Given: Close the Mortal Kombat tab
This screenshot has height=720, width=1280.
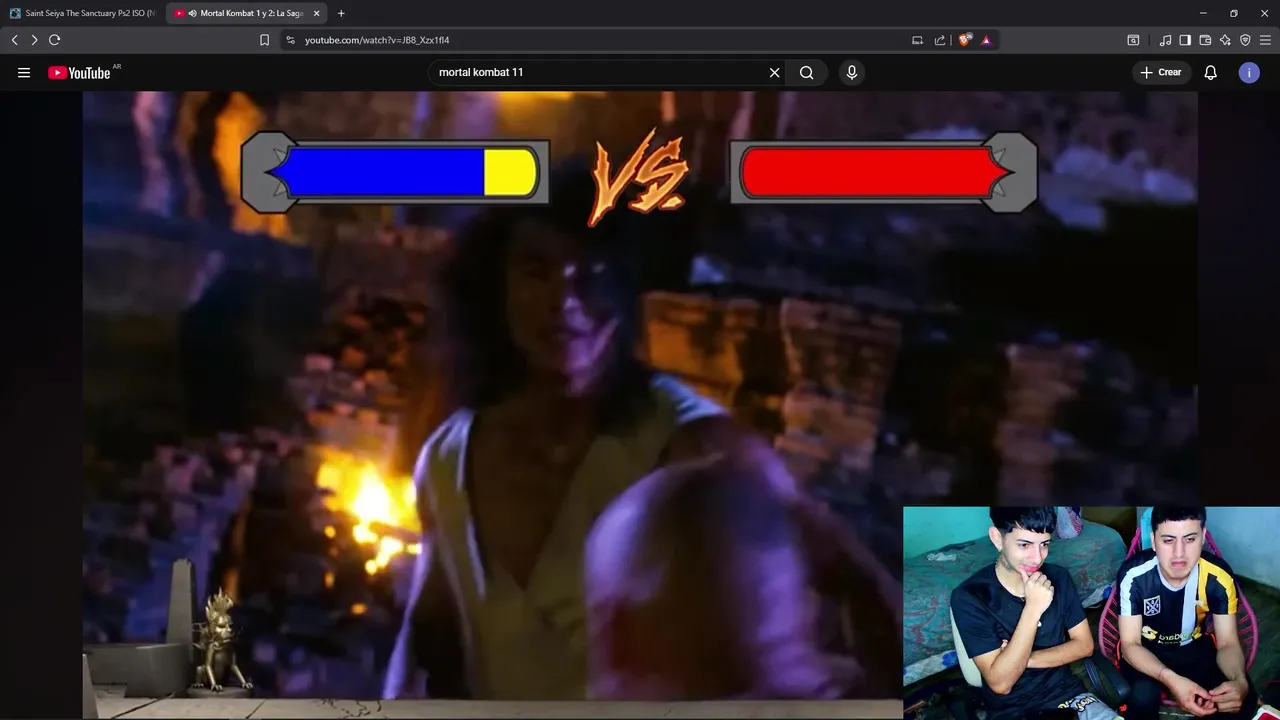Looking at the screenshot, I should click(x=316, y=13).
